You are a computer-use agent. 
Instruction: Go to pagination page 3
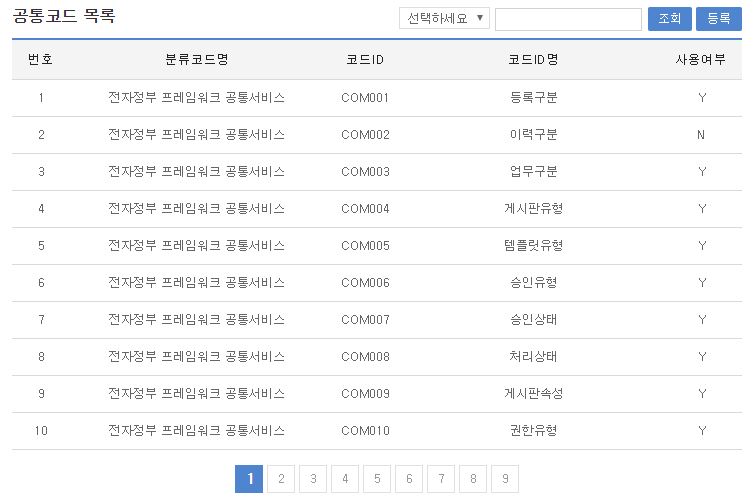point(313,479)
